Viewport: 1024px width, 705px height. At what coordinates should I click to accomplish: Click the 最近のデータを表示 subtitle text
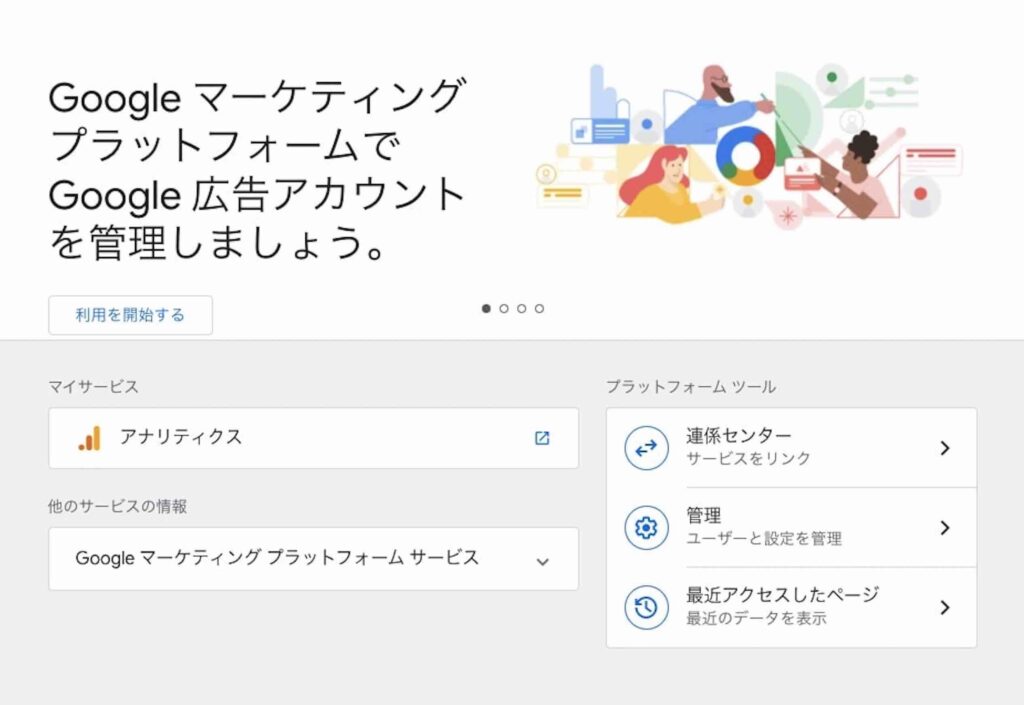coord(756,618)
